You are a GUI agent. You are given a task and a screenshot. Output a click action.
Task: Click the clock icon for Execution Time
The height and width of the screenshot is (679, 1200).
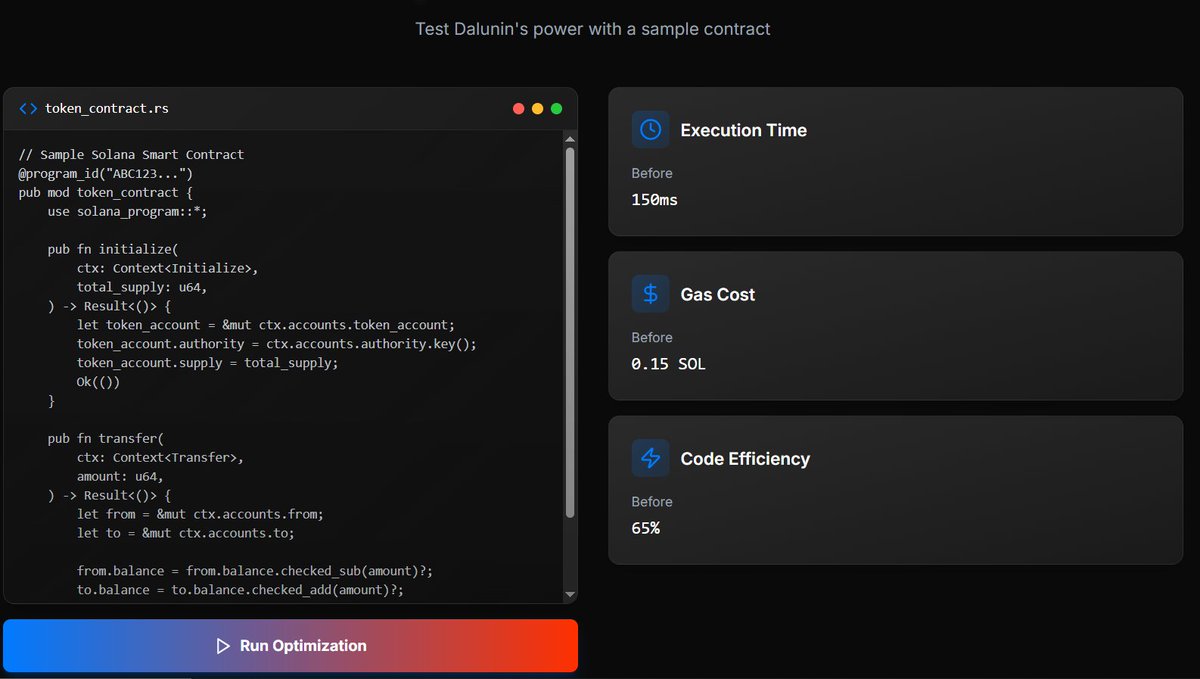[x=650, y=129]
